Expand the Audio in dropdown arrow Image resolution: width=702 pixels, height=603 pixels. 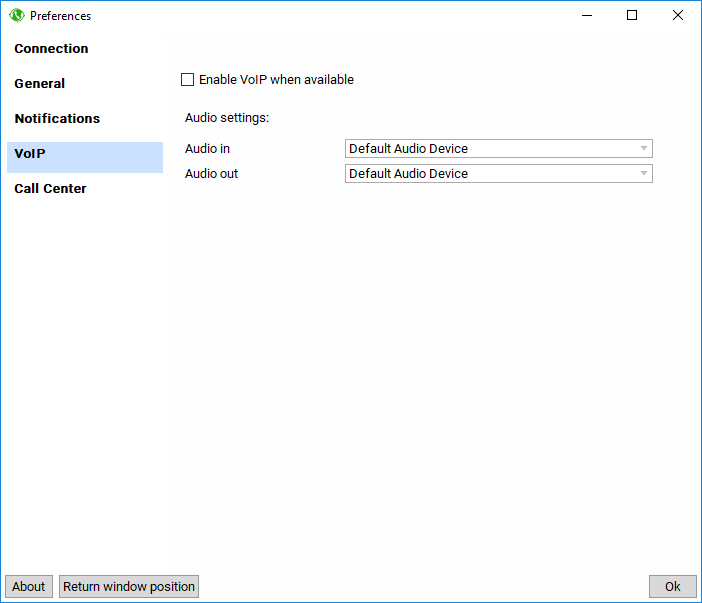click(644, 149)
